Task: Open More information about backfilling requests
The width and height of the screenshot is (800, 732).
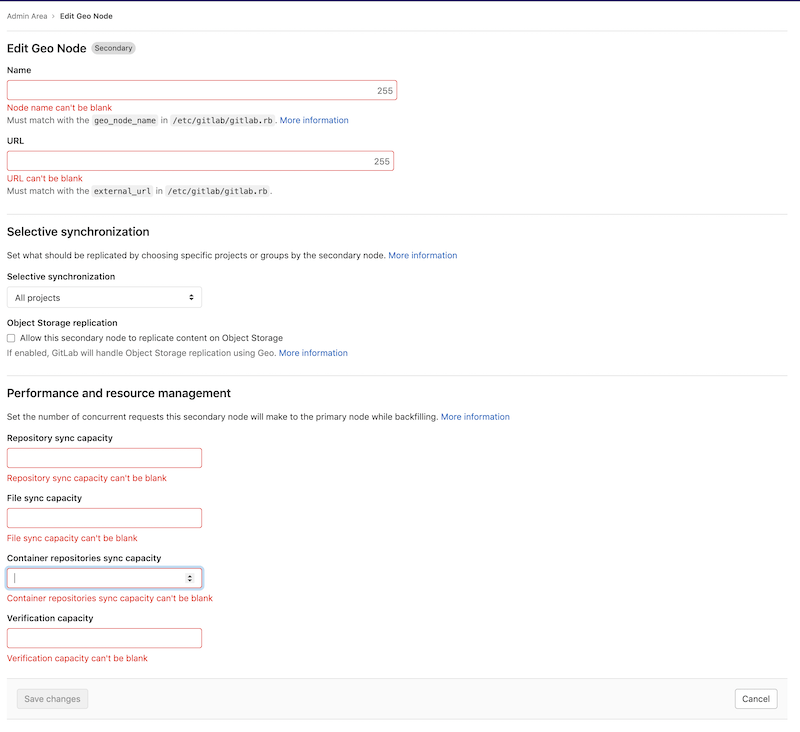Action: [x=475, y=416]
